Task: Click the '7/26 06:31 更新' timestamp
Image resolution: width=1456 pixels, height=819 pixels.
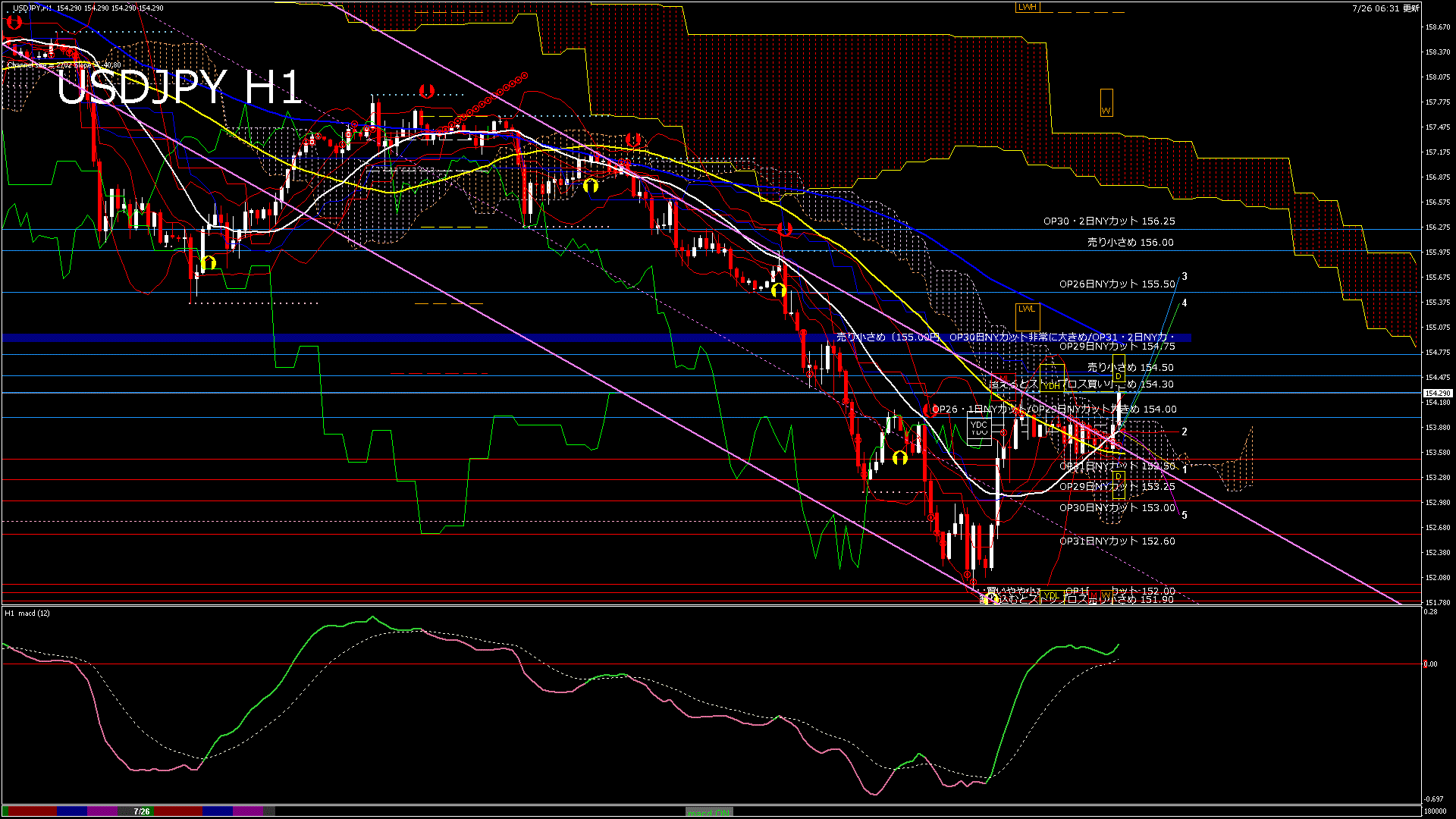Action: click(1385, 8)
